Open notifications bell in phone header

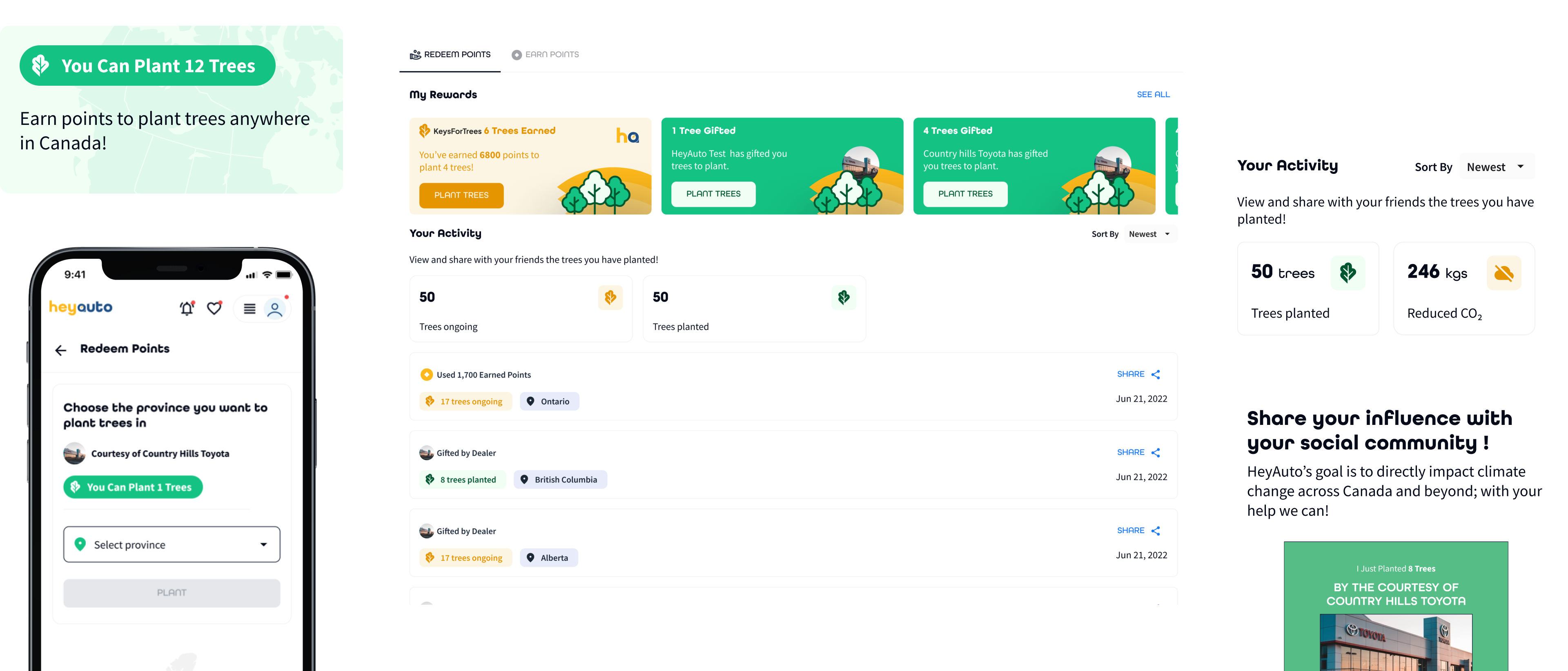(x=187, y=309)
